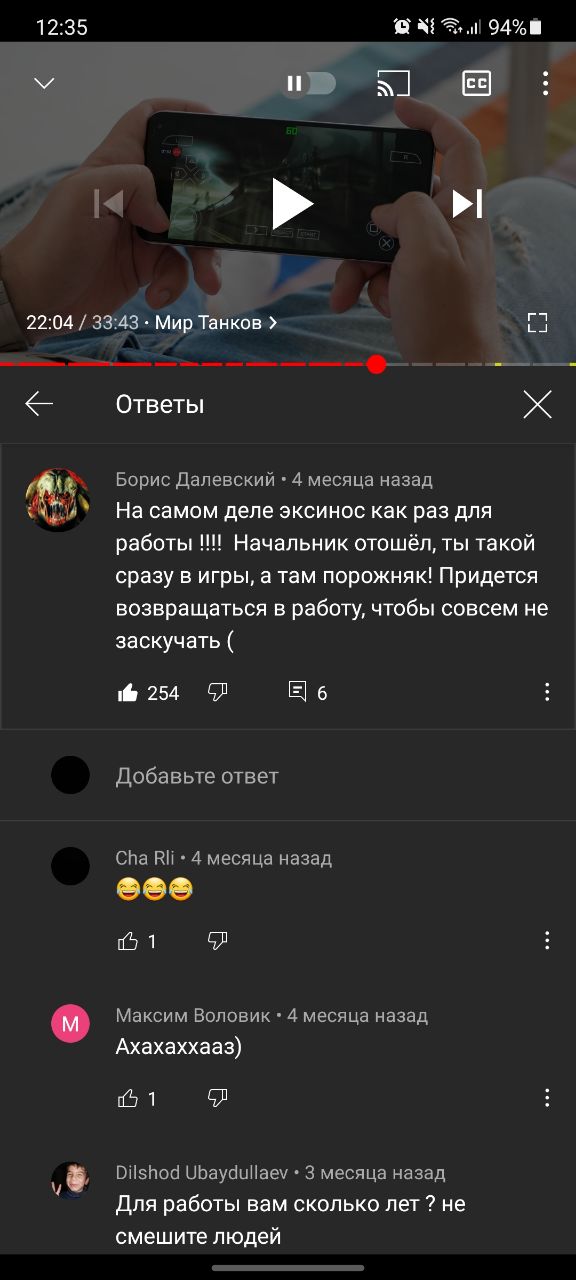Open video player more options menu
Image resolution: width=576 pixels, height=1280 pixels.
(545, 84)
